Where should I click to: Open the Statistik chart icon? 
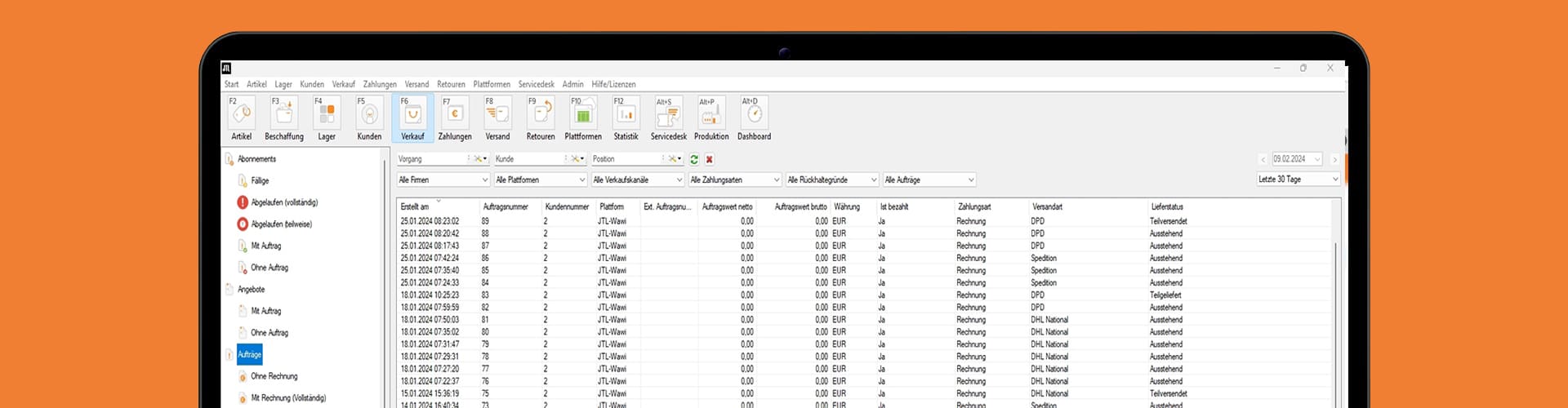click(626, 114)
